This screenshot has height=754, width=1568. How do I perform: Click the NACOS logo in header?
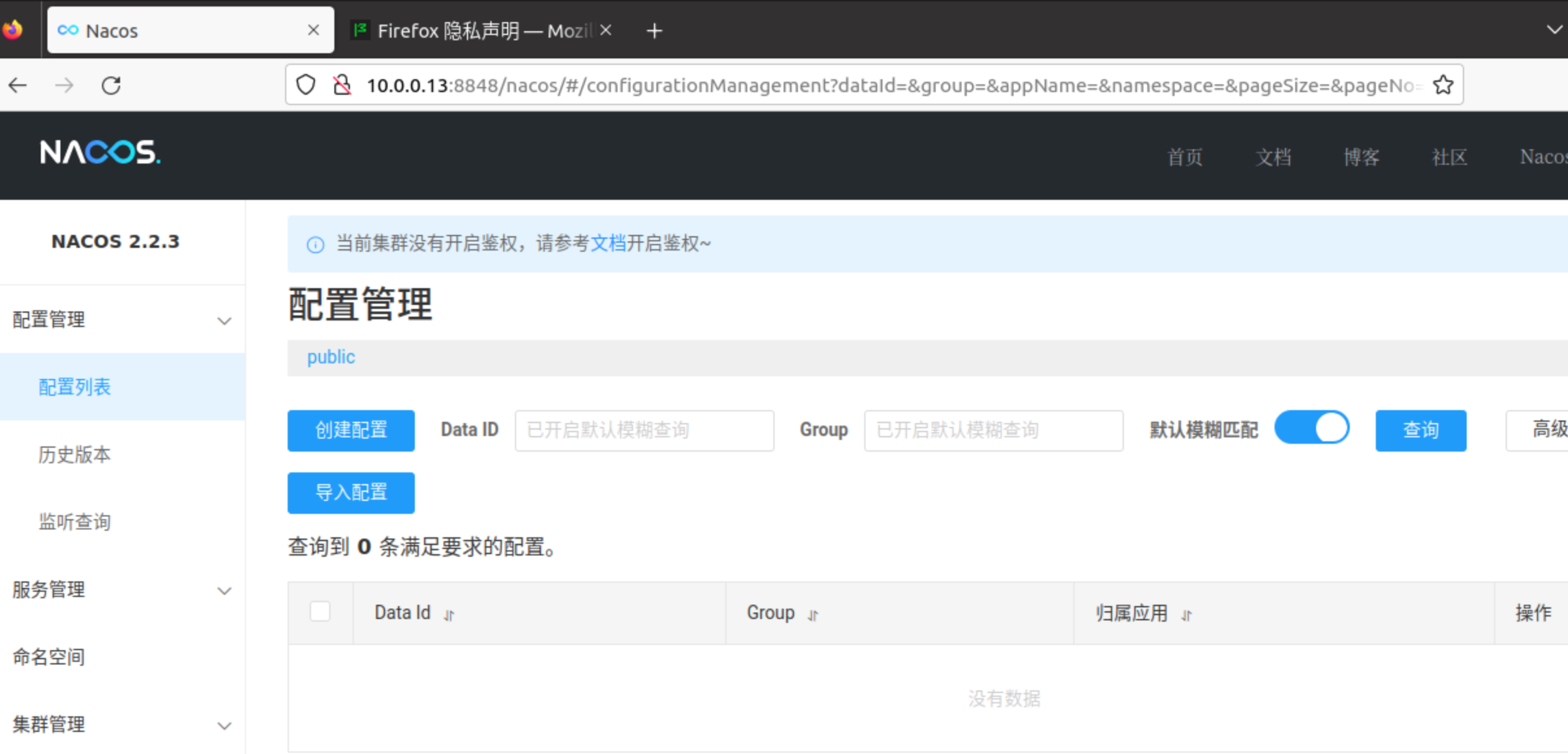(100, 153)
